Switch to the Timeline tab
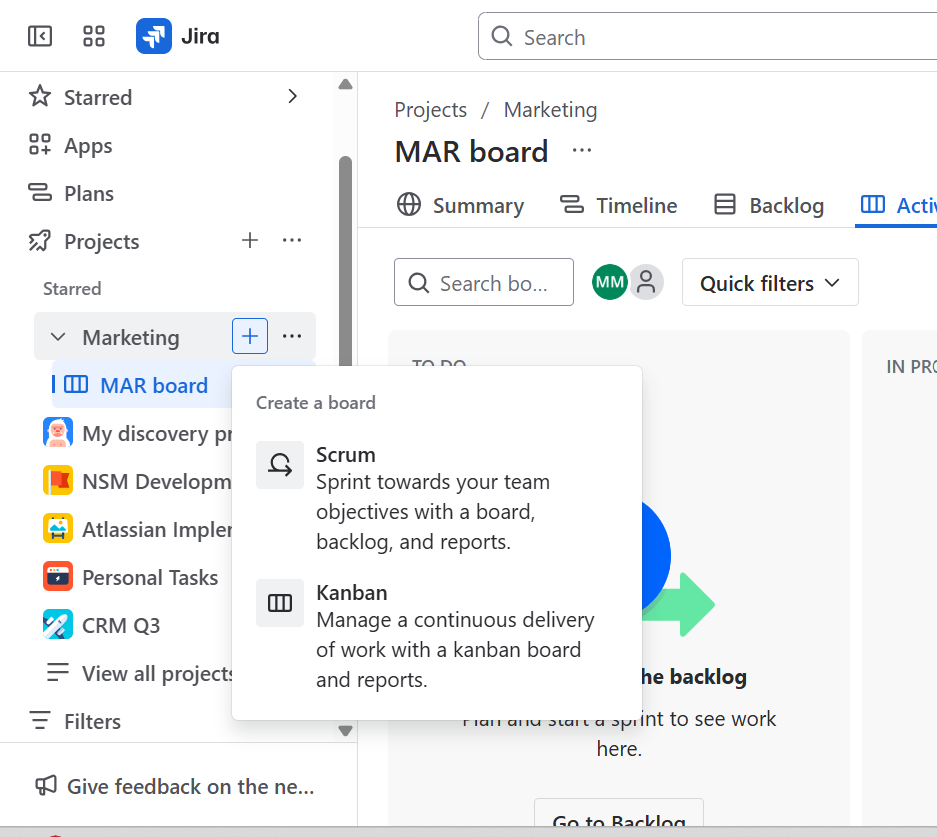 pos(618,205)
